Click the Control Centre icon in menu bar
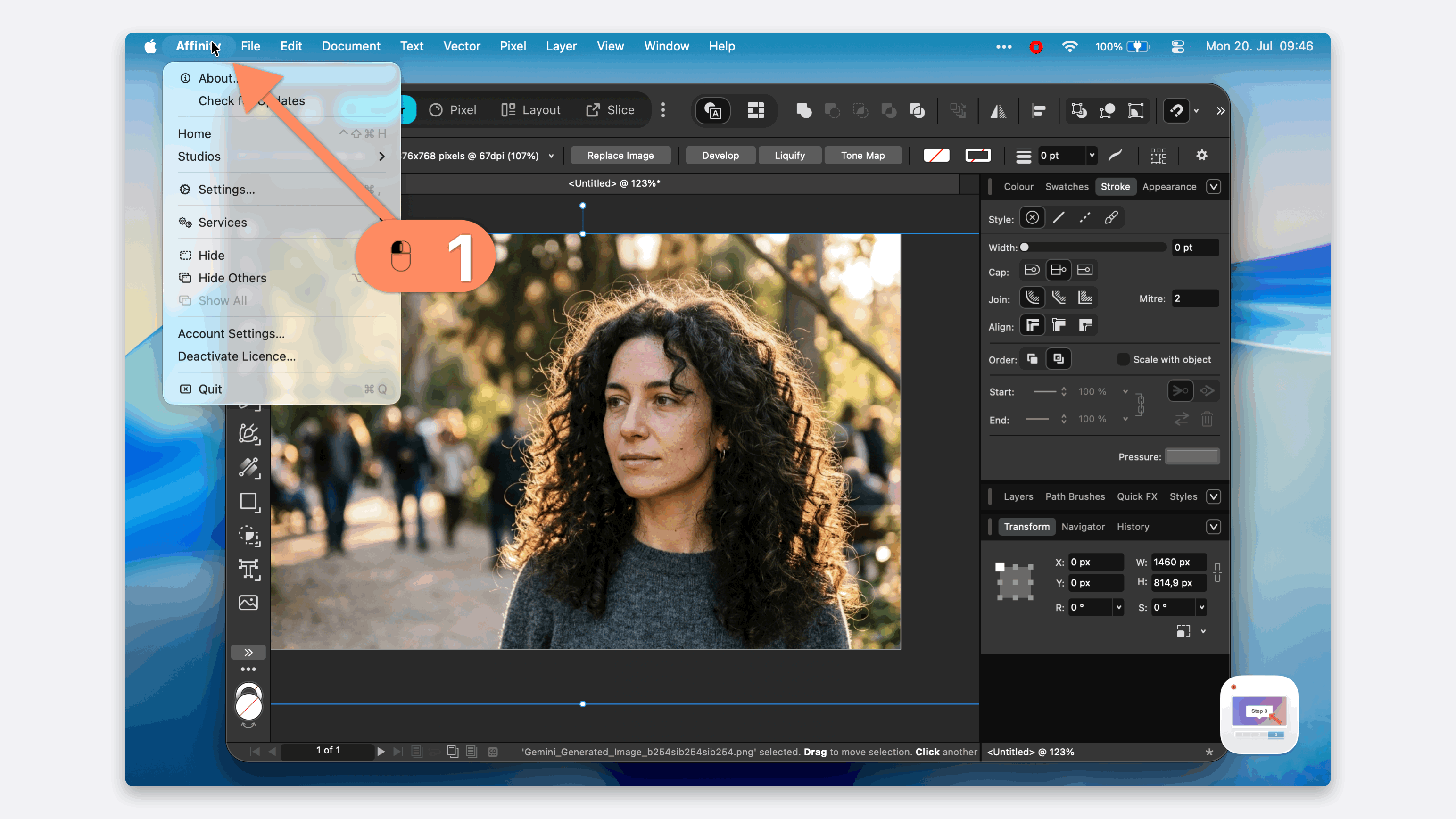 [1178, 46]
